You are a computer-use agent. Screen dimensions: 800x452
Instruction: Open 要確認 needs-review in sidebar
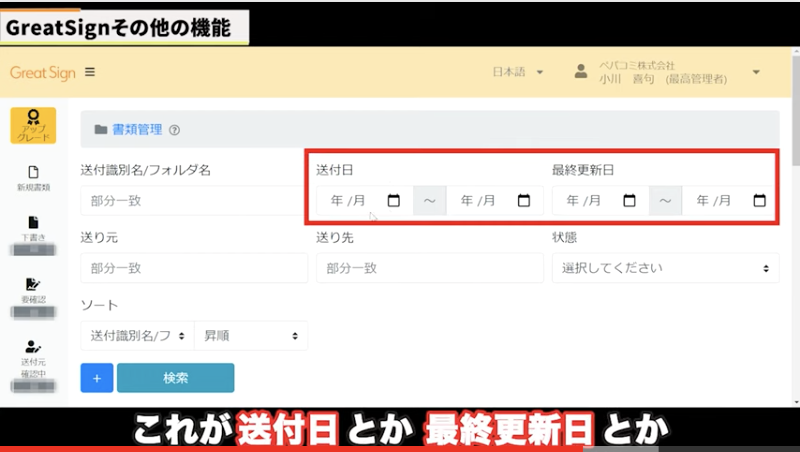33,290
